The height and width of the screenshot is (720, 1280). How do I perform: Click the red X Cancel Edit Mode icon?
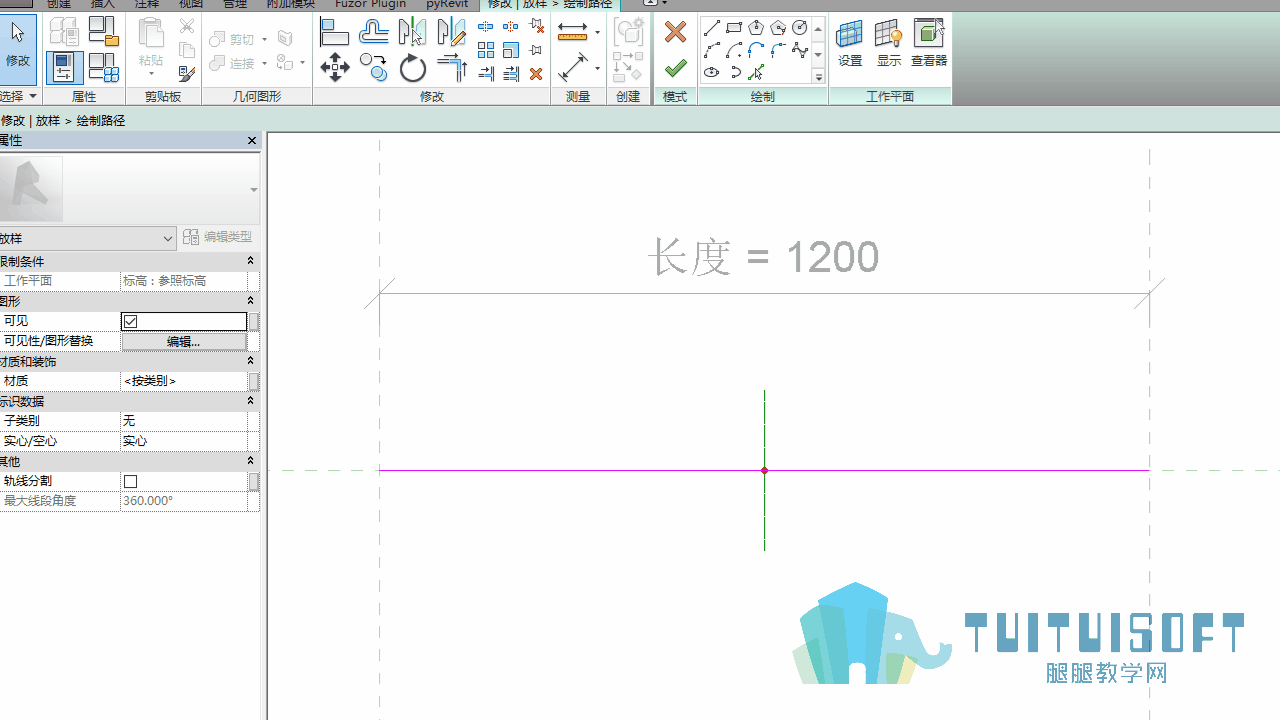tap(675, 32)
